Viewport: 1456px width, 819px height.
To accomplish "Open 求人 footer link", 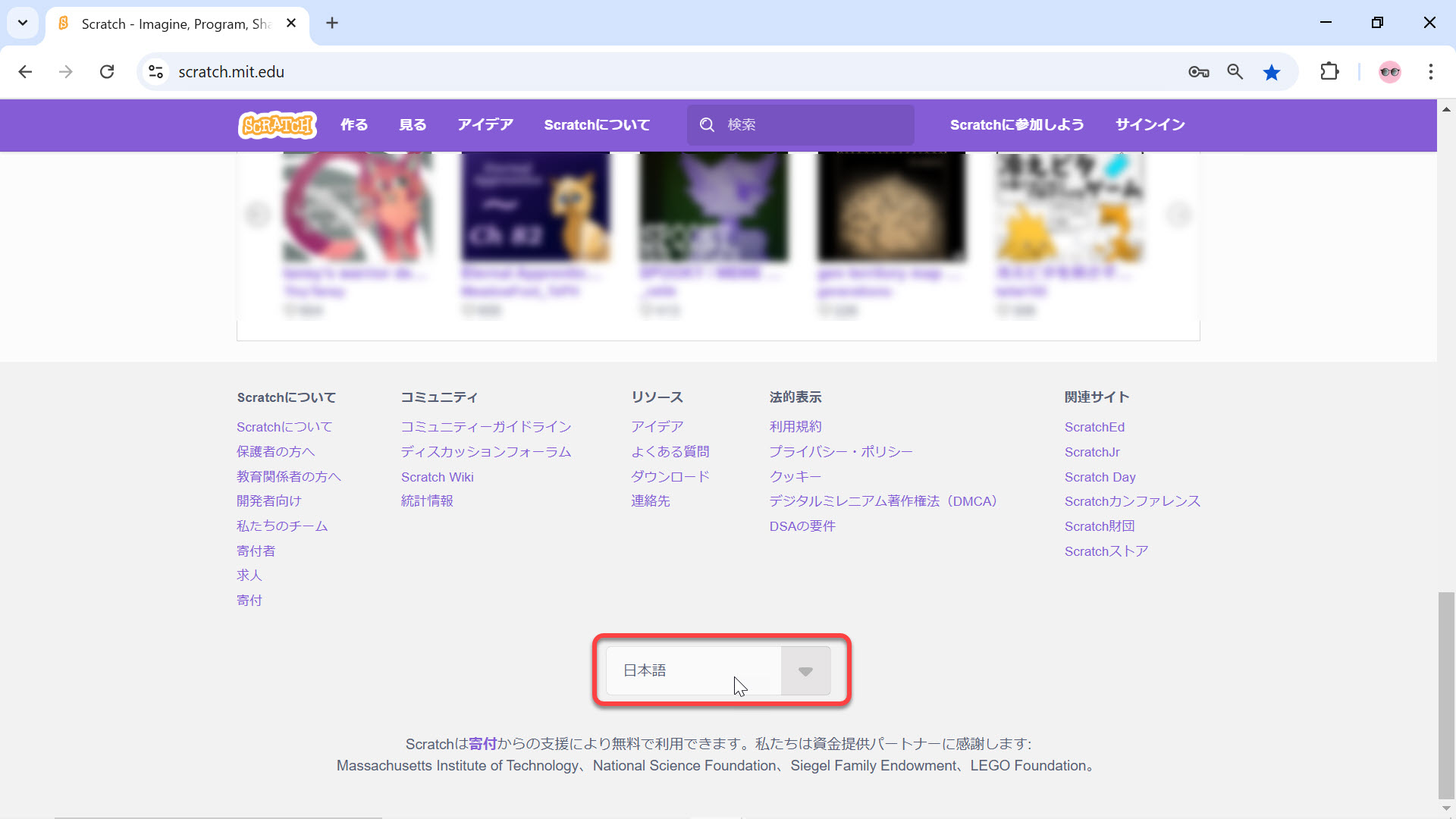I will click(249, 576).
